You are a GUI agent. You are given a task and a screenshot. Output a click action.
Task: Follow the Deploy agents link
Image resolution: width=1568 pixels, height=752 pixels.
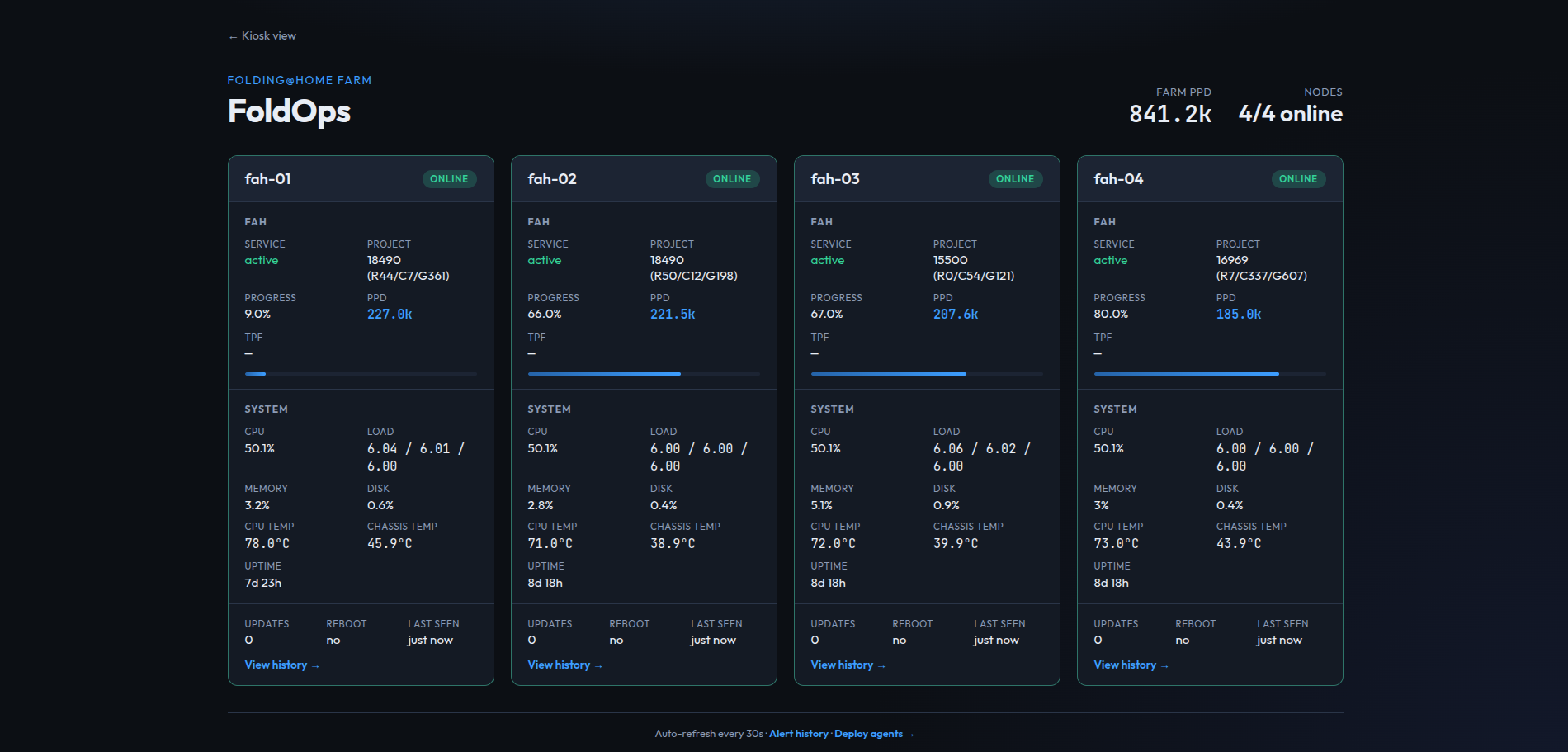coord(874,734)
